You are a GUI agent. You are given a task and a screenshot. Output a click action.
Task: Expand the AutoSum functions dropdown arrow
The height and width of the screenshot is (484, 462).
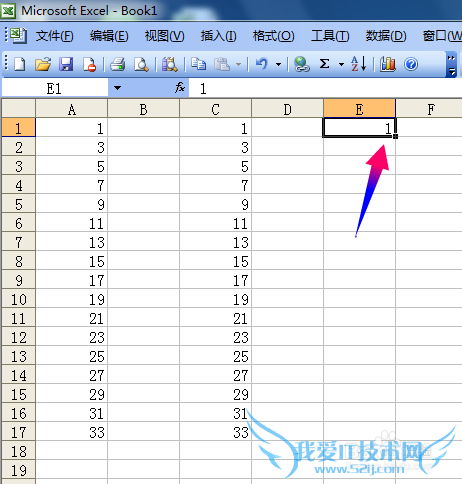[x=341, y=64]
